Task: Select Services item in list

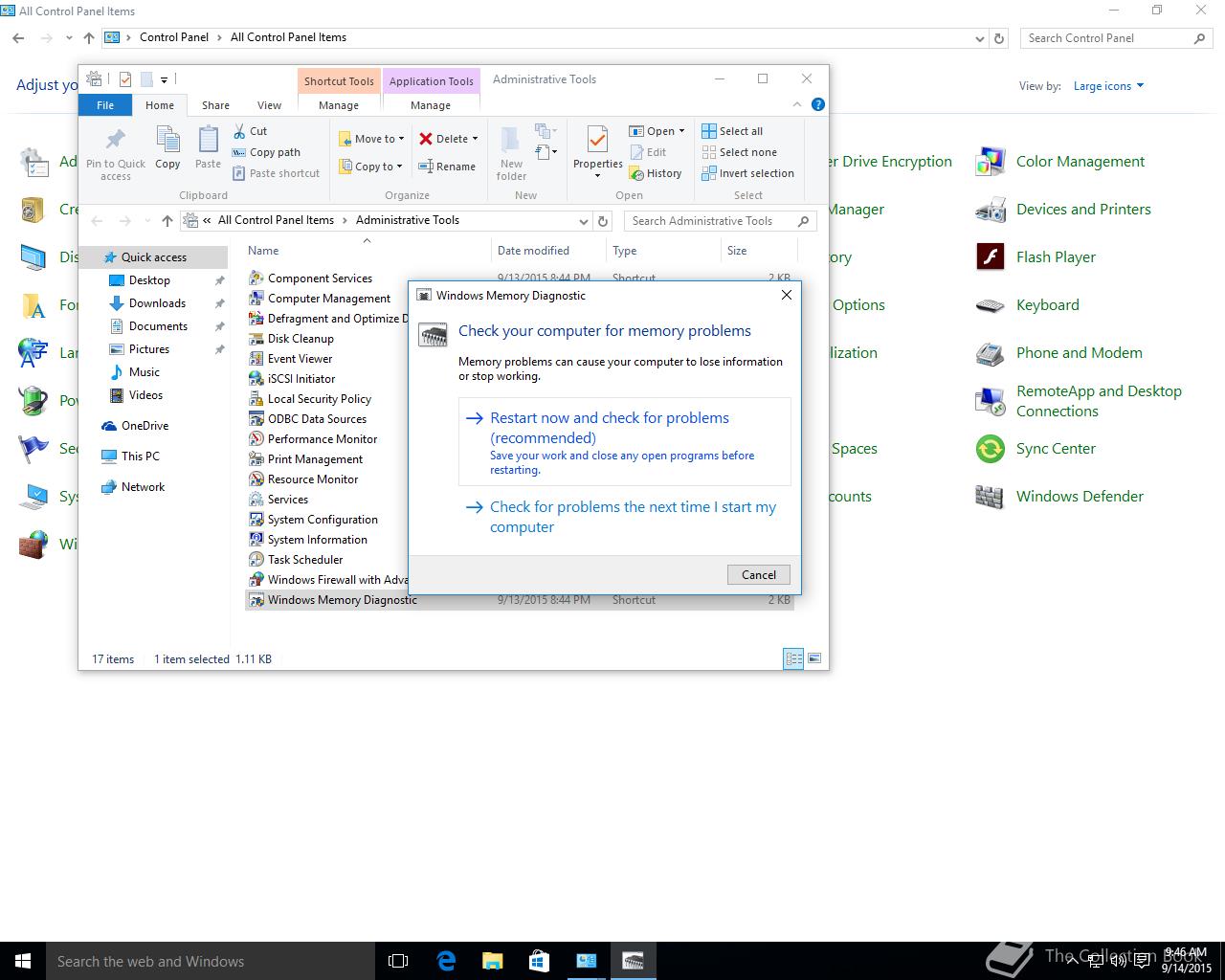Action: (x=287, y=500)
